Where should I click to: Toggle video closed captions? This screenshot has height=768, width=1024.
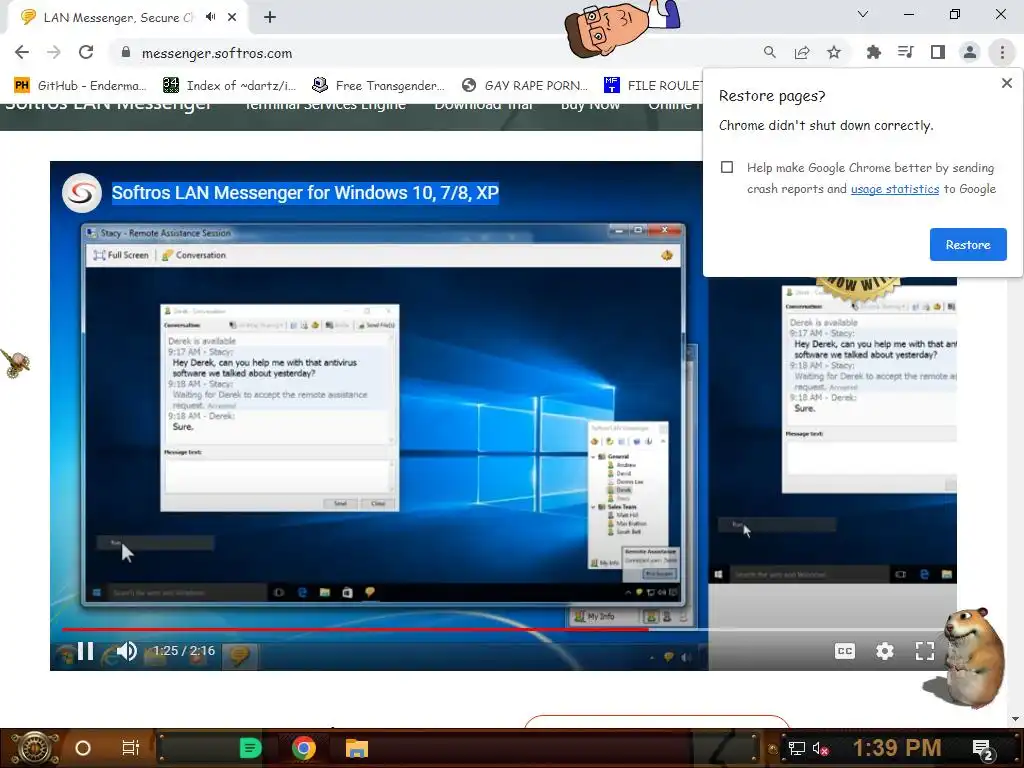coord(844,650)
